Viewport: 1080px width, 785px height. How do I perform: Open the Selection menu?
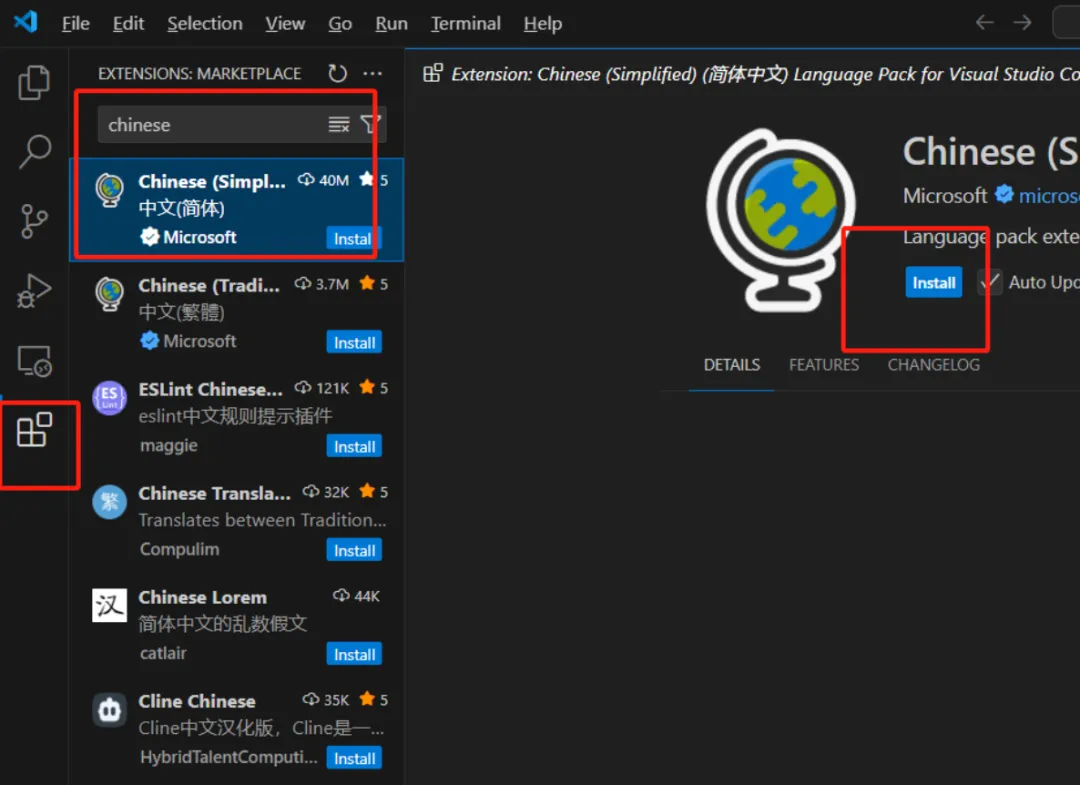pos(205,23)
